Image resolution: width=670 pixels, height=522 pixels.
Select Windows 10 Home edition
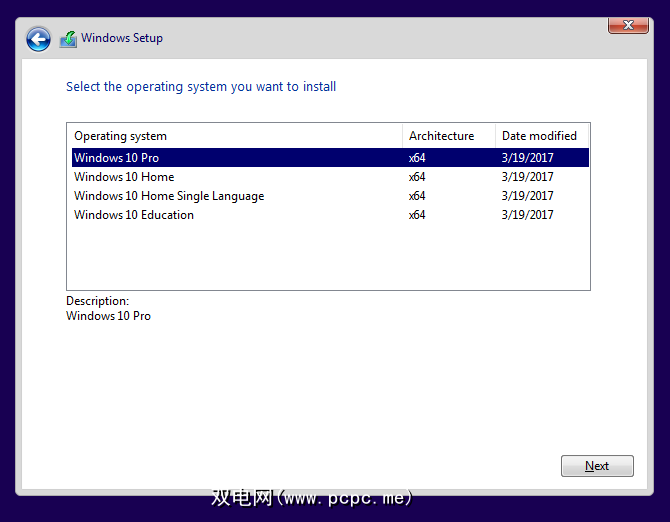point(330,177)
